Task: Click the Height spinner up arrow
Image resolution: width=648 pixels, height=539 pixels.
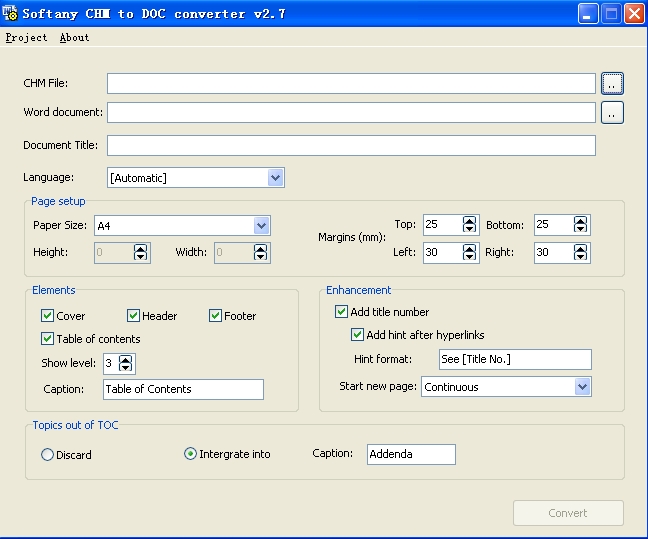Action: [140, 248]
